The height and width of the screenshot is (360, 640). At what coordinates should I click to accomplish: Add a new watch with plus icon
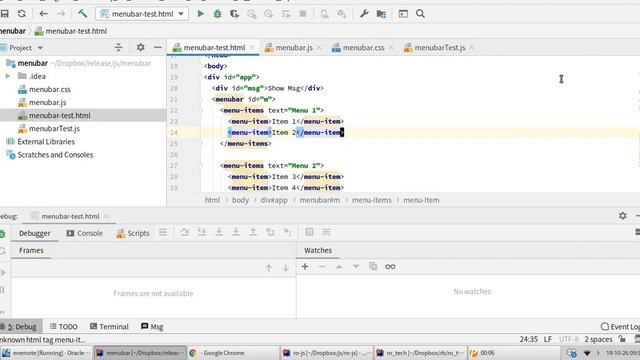click(304, 267)
